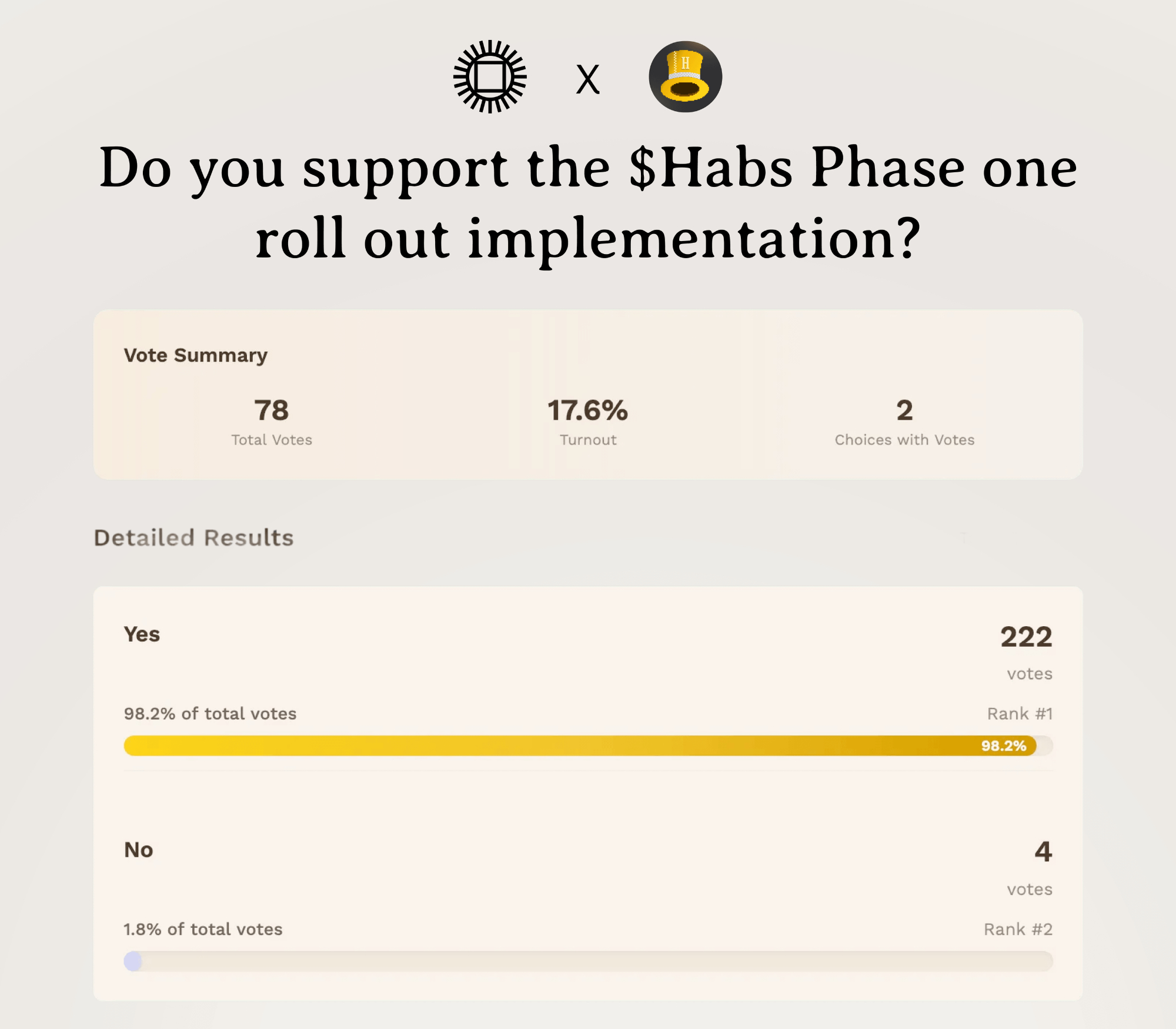The image size is (1176, 1029).
Task: Click the 78 Total Votes figure
Action: coord(272,410)
